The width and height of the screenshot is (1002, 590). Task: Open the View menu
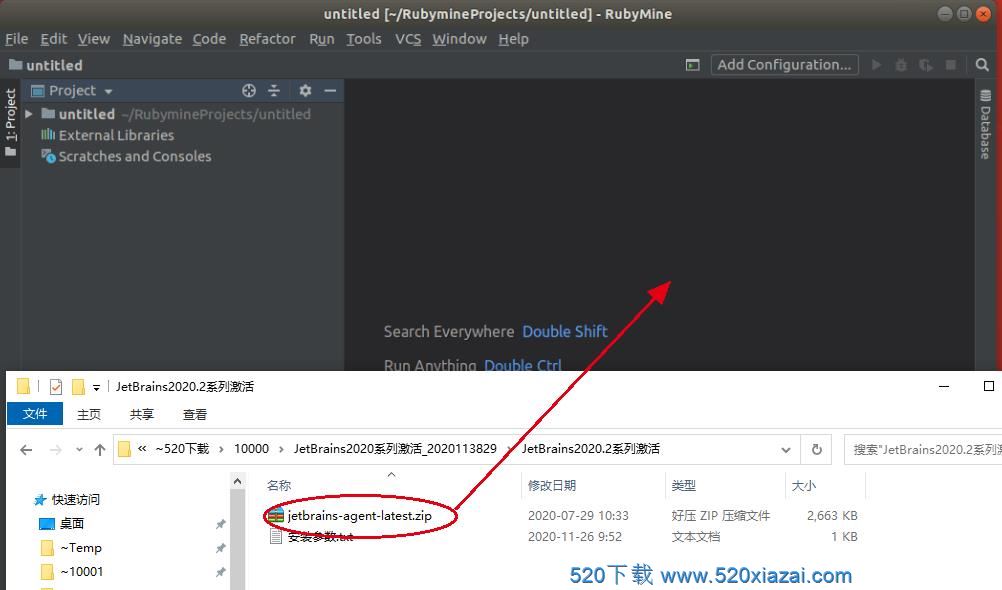click(x=94, y=39)
